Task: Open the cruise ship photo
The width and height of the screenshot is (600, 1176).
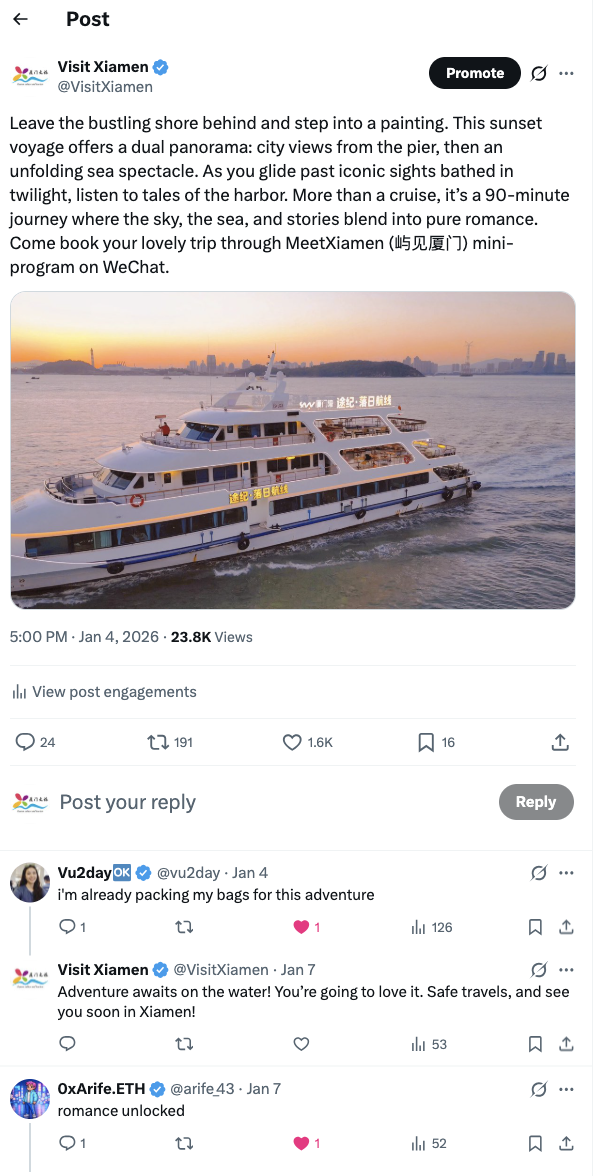Action: tap(293, 450)
